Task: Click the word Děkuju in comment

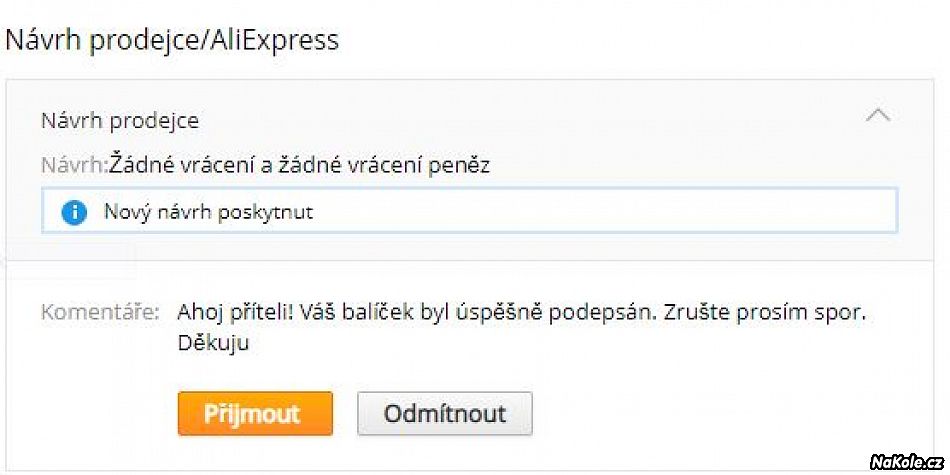Action: (x=213, y=343)
